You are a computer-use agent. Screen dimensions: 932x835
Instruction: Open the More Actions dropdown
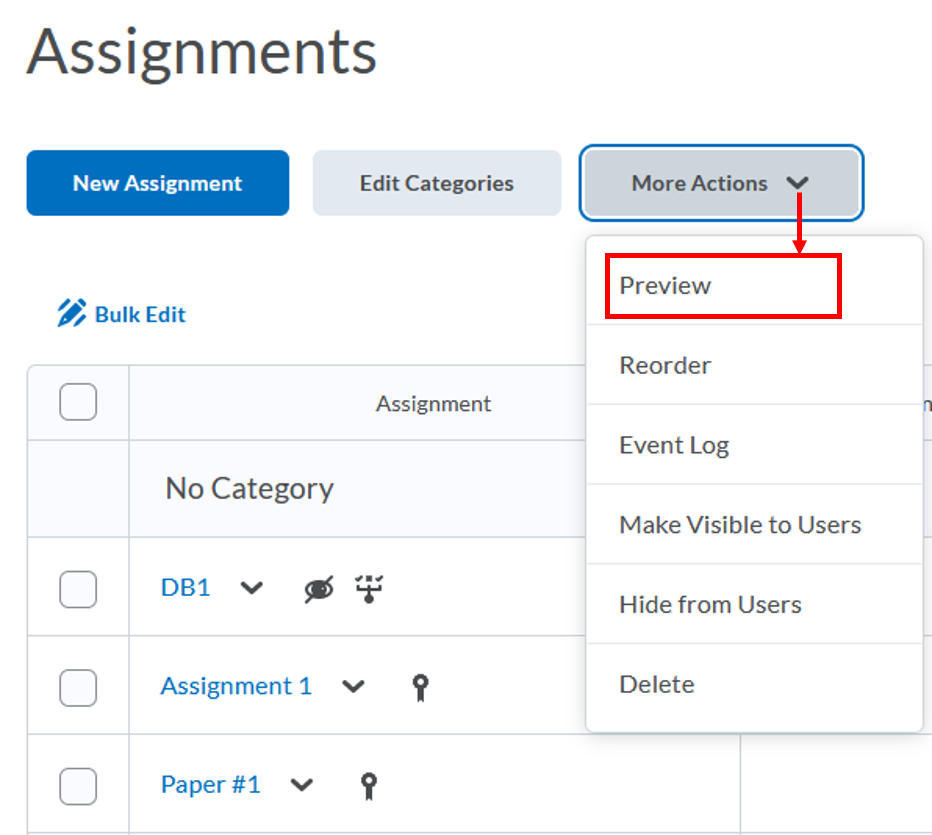(x=720, y=183)
